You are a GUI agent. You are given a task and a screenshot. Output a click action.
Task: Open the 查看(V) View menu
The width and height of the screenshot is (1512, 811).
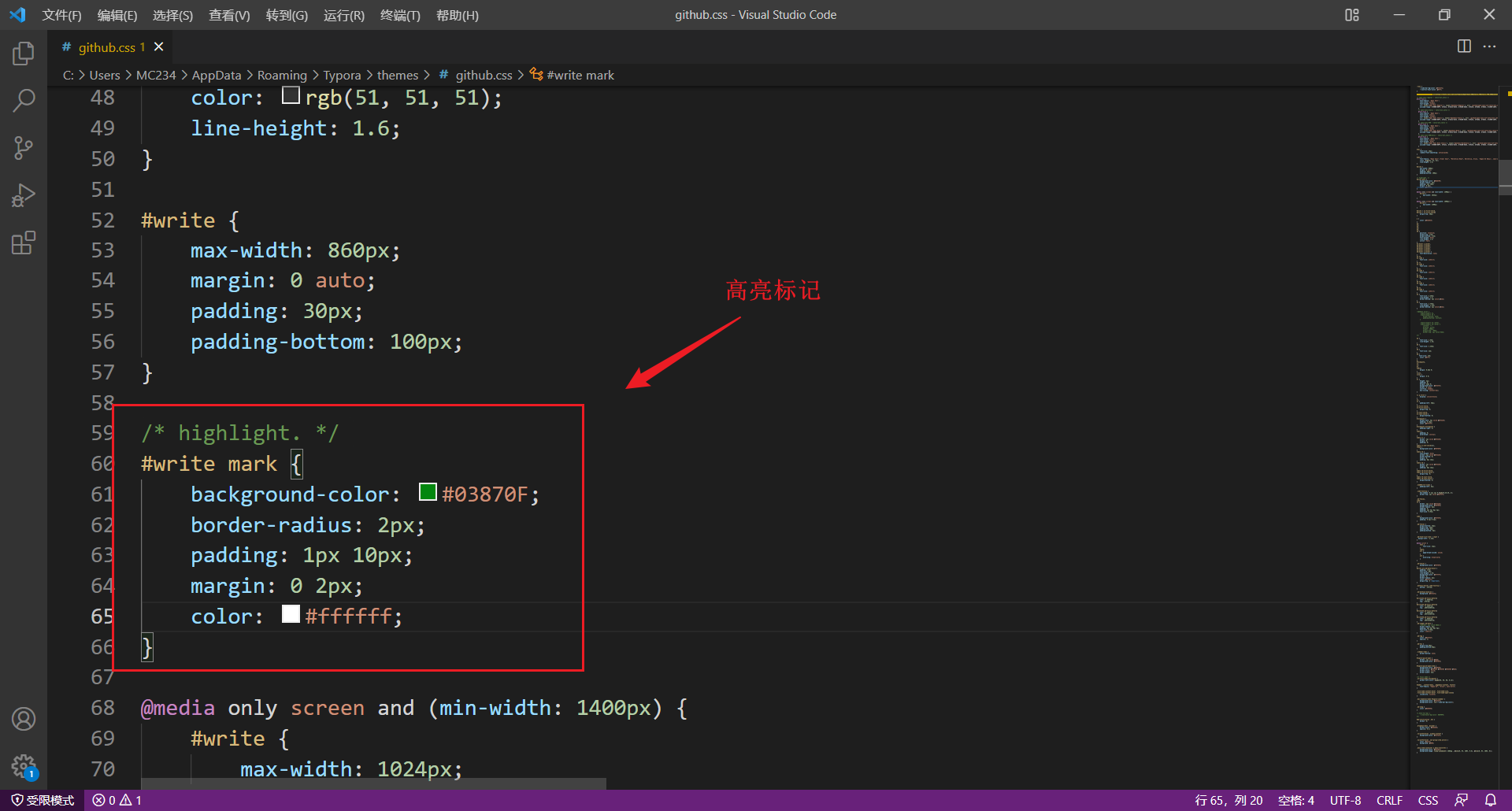[x=229, y=15]
